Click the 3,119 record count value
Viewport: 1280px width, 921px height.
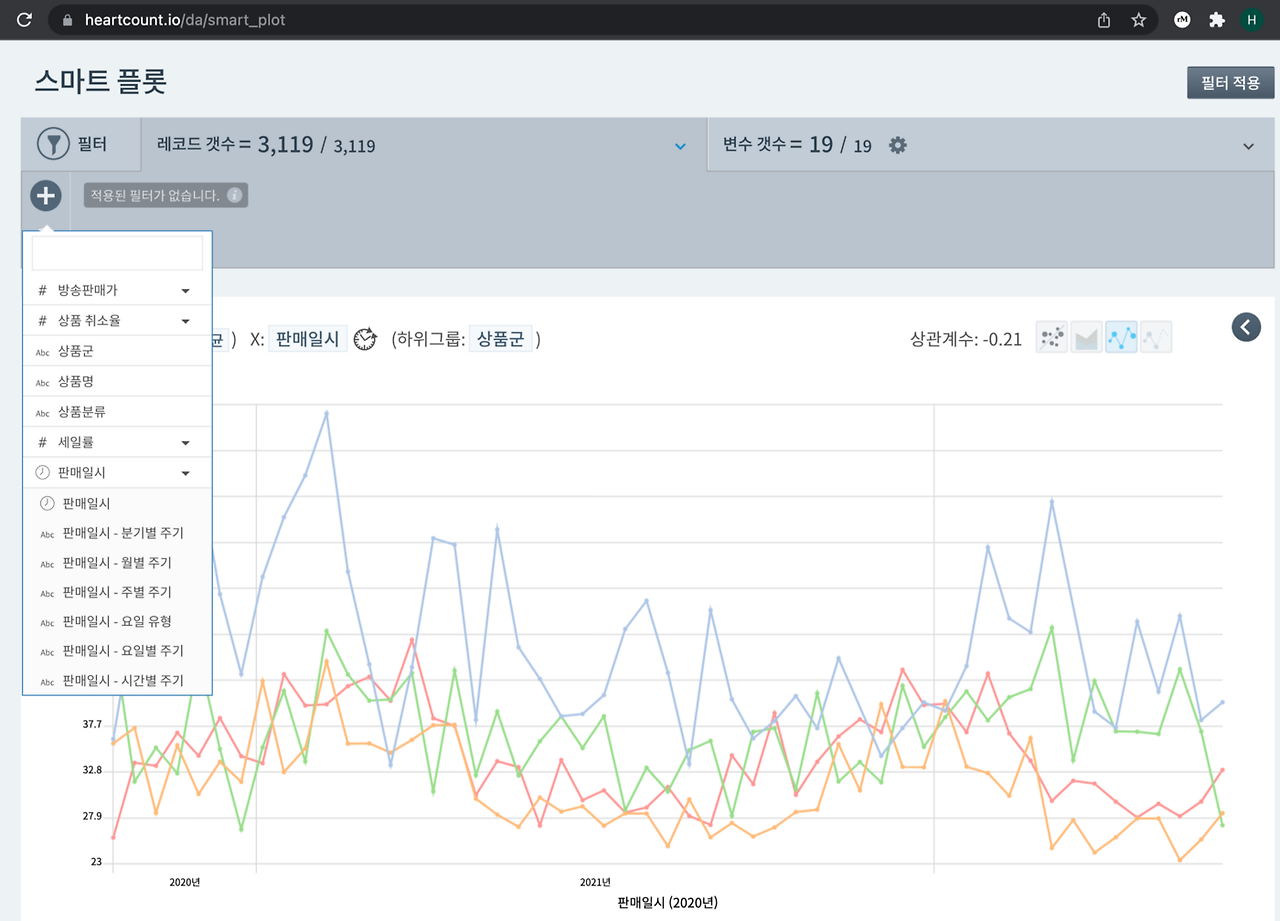point(285,145)
